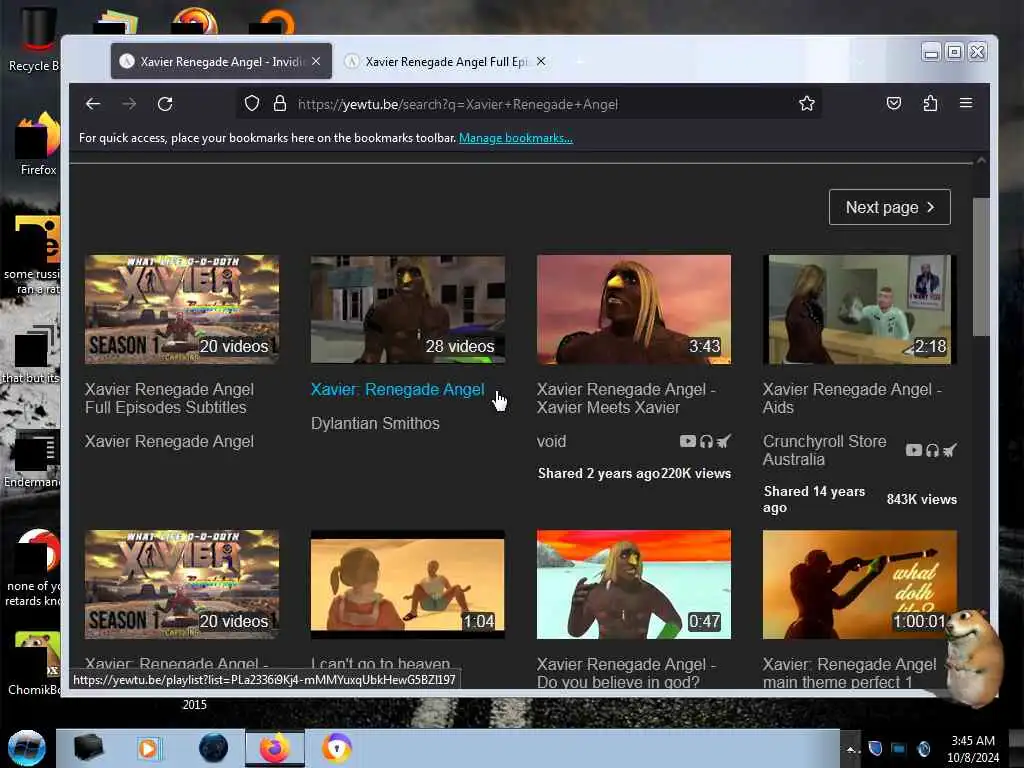The image size is (1024, 768).
Task: Click the rocket icon beside void
Action: pos(724,441)
